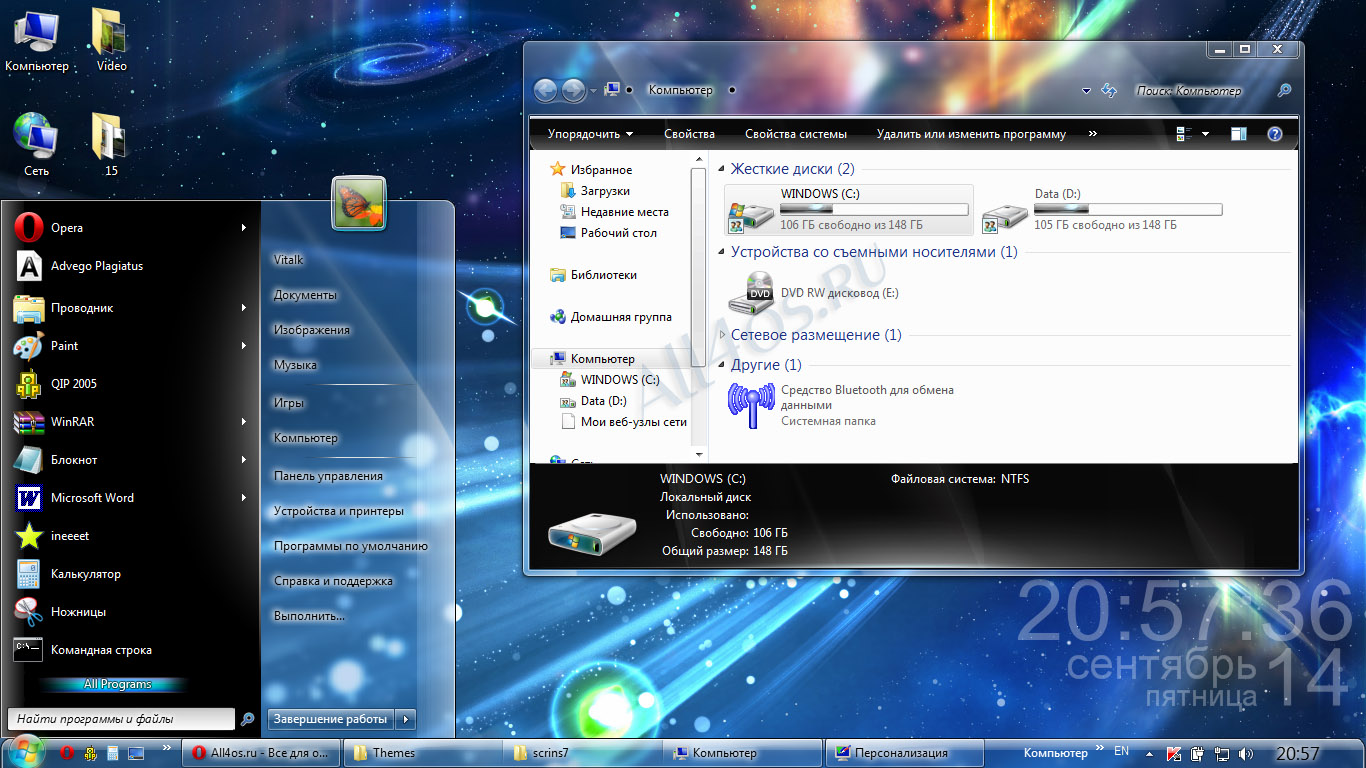
Task: Click the WINDOWS (C:) usage bar
Action: pyautogui.click(x=874, y=210)
